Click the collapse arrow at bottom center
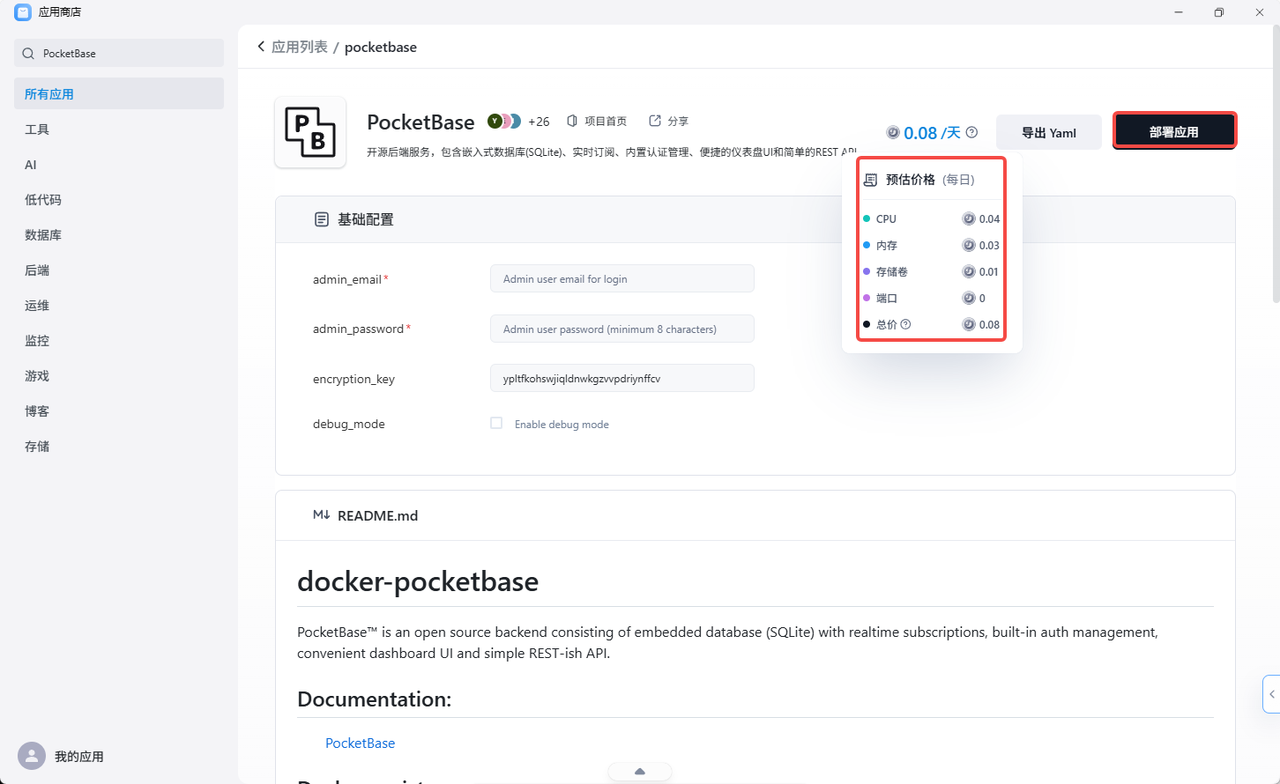1280x784 pixels. coord(640,771)
